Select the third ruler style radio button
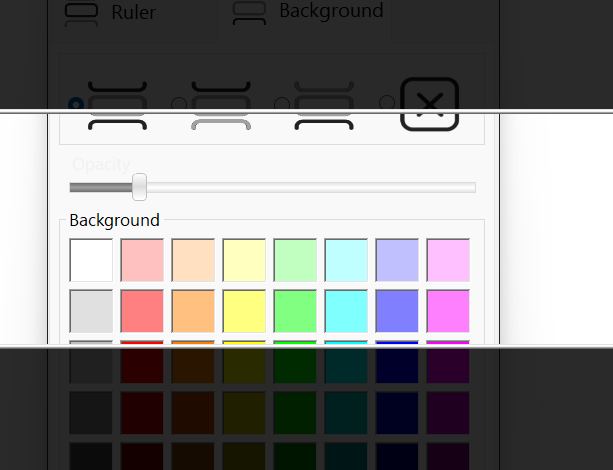The width and height of the screenshot is (613, 470). point(281,104)
